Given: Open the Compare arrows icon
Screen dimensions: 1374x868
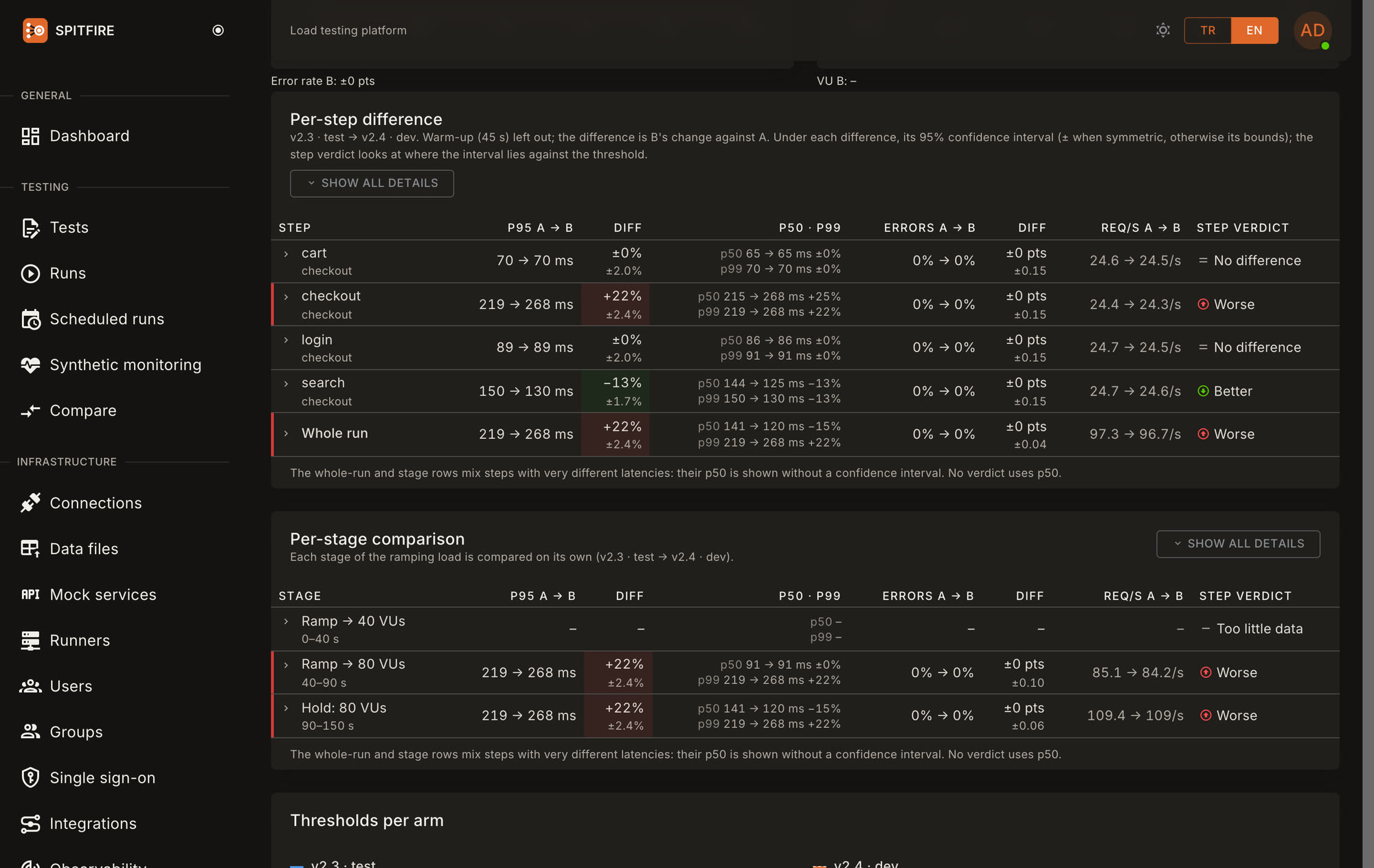Looking at the screenshot, I should (30, 411).
